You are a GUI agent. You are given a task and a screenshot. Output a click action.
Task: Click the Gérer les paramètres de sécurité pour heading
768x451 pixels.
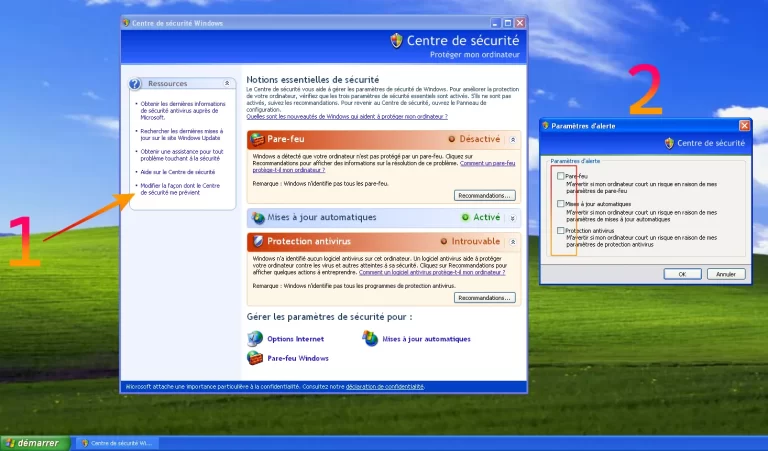(x=329, y=317)
